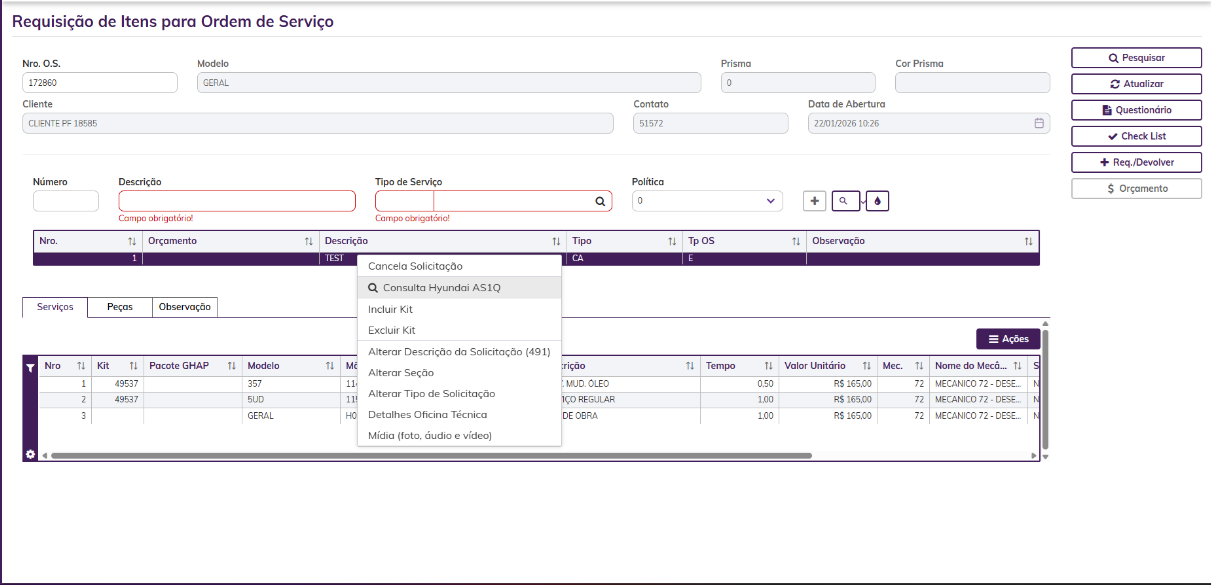Viewport: 1218px width, 587px height.
Task: Click the Pesquisar button
Action: (x=1136, y=58)
